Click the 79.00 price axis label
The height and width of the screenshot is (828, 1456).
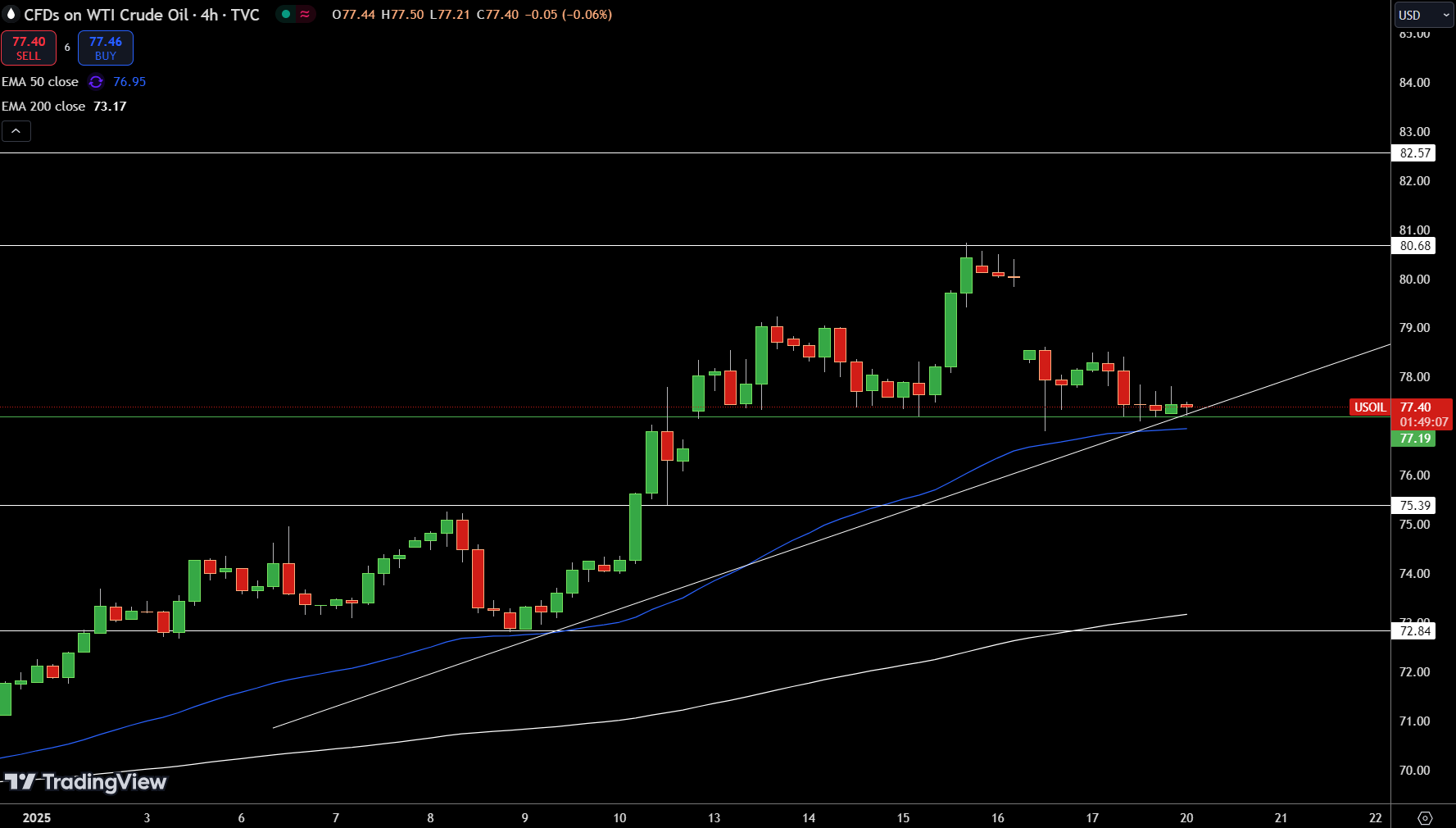point(1414,328)
